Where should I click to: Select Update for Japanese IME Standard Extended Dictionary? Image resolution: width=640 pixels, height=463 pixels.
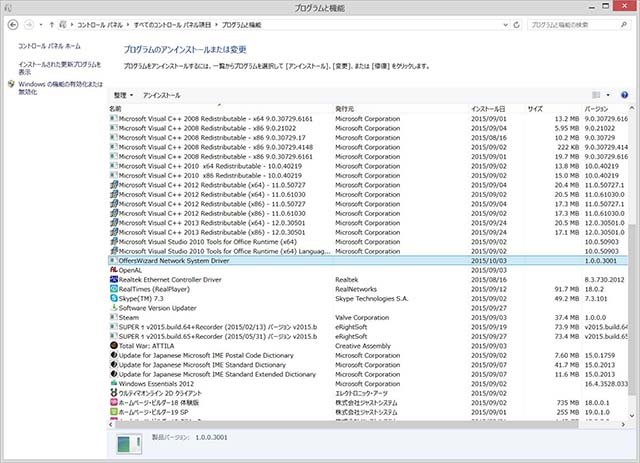click(x=367, y=374)
